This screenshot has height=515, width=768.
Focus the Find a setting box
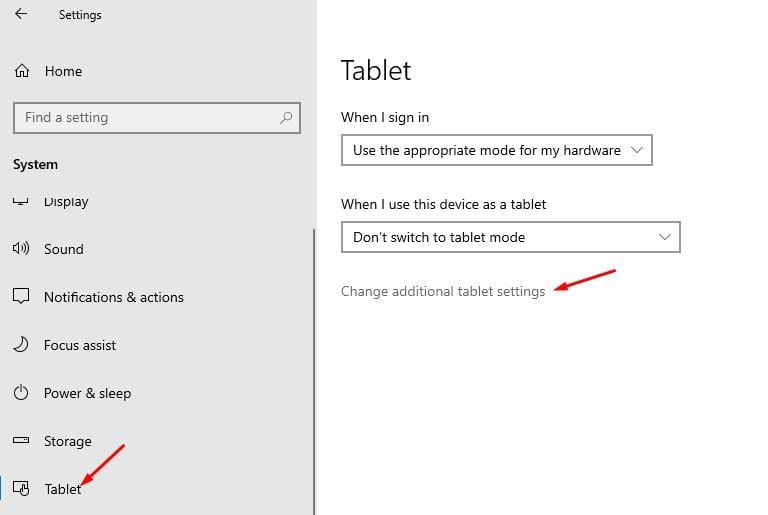tap(157, 118)
